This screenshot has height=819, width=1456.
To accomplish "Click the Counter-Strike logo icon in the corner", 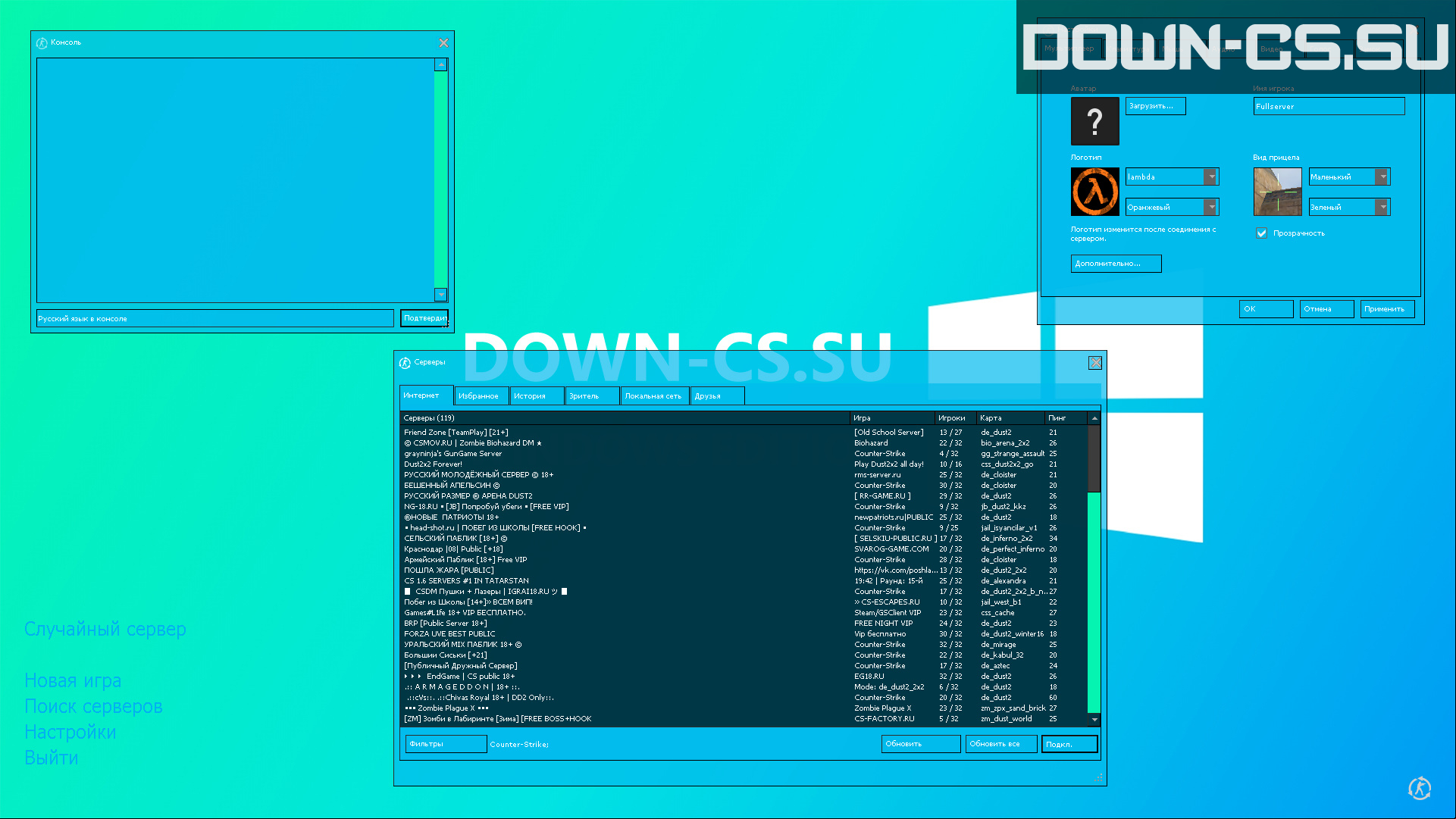I will point(1420,788).
